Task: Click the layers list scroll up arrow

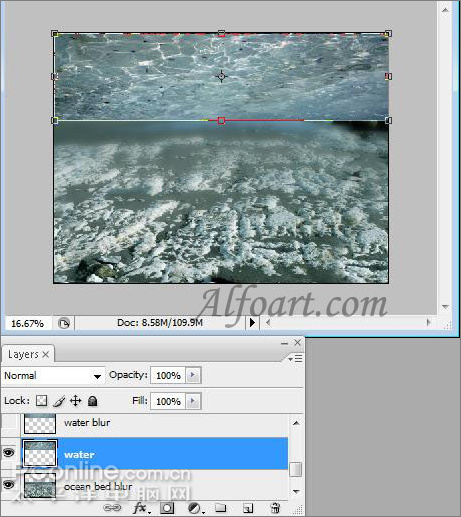Action: click(296, 423)
